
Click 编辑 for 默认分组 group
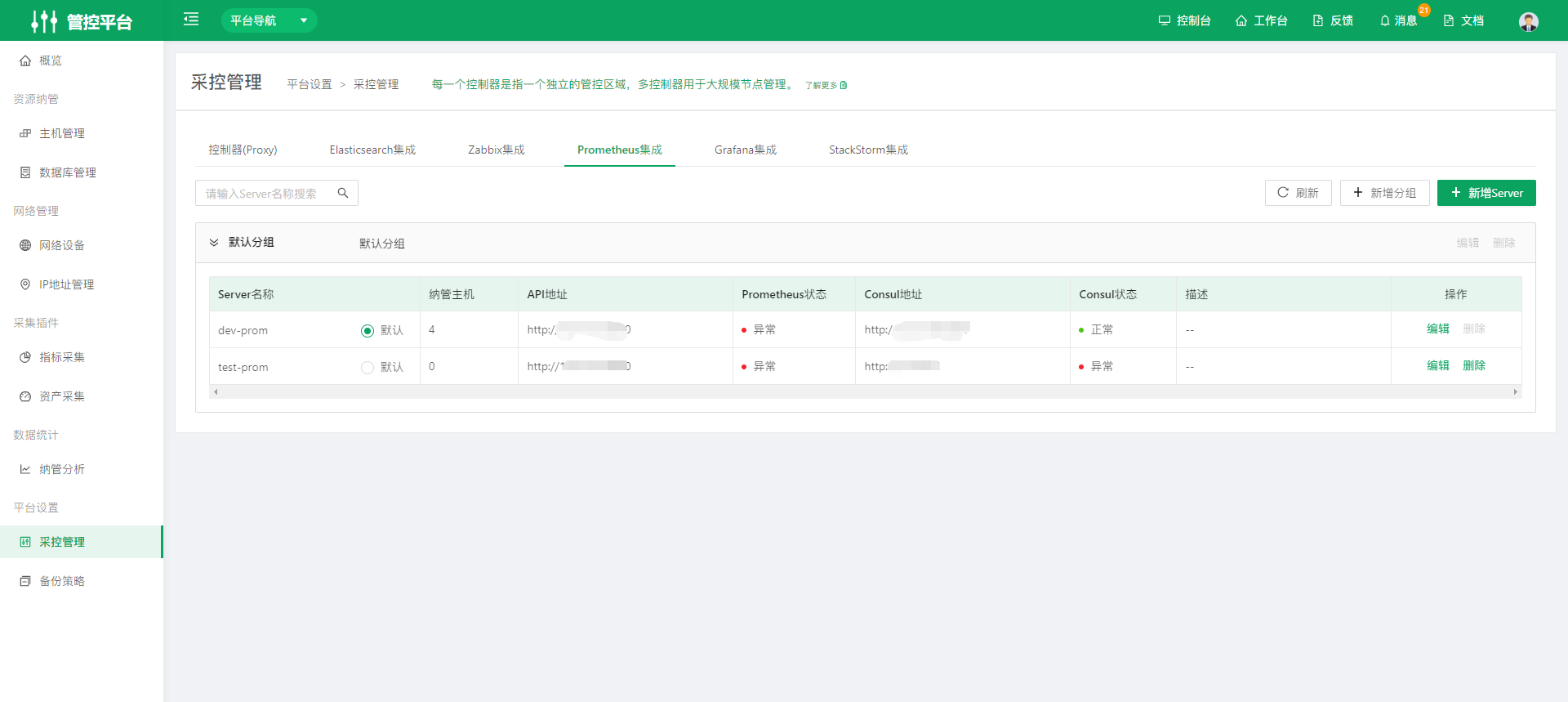click(1468, 243)
